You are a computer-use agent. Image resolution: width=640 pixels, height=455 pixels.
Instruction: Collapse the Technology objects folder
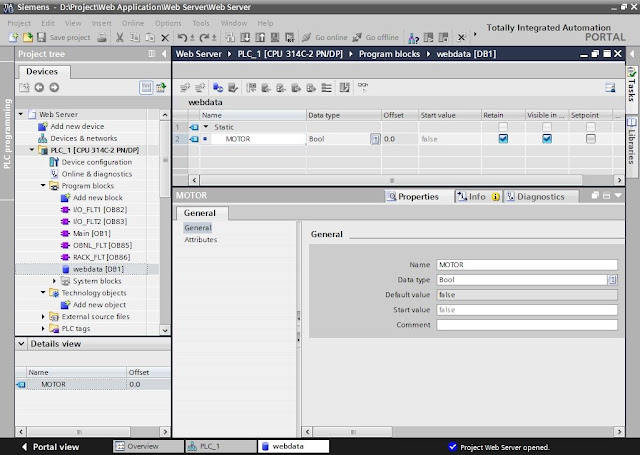tap(43, 293)
